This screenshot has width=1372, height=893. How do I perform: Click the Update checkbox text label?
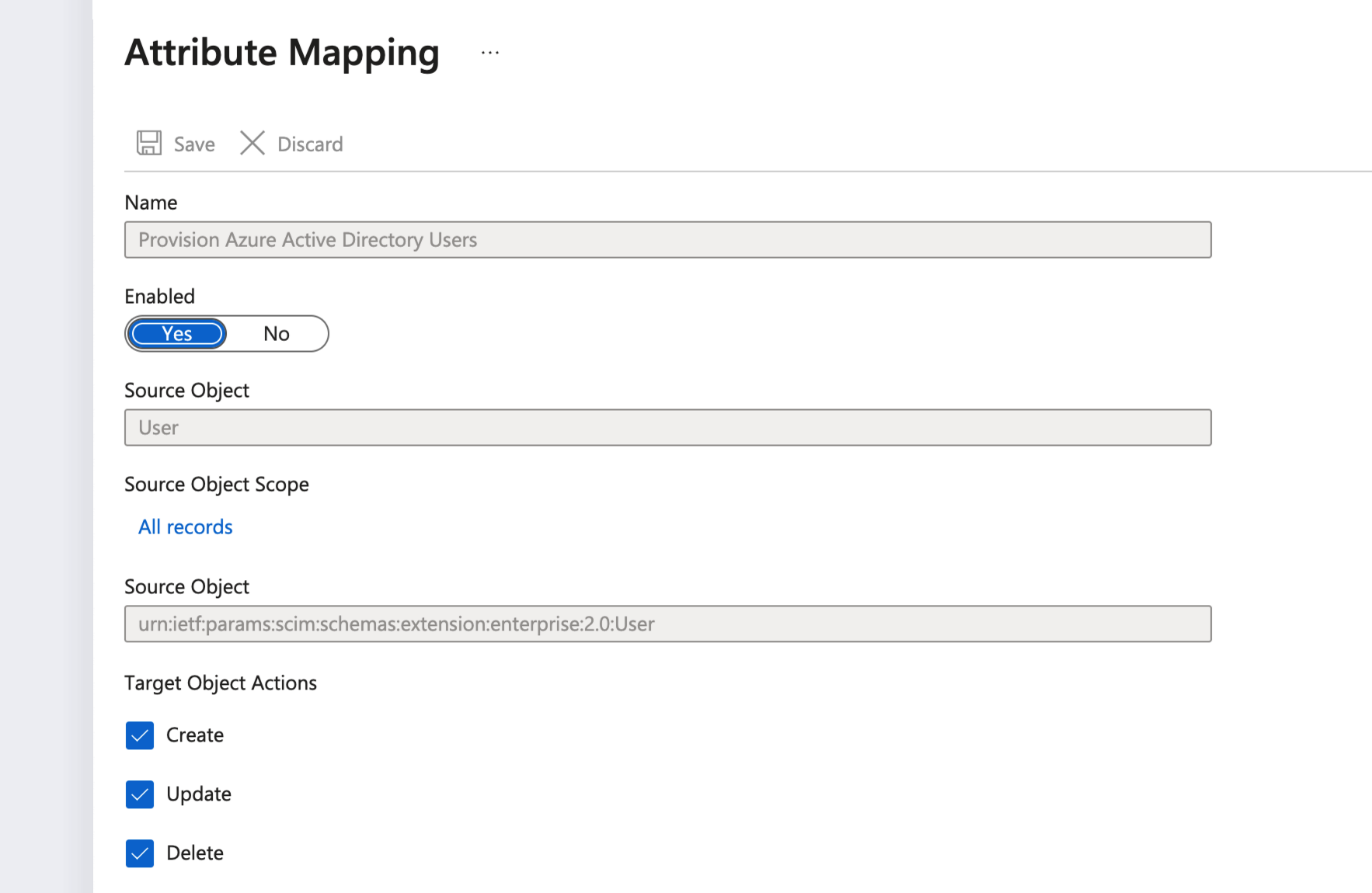pyautogui.click(x=199, y=794)
